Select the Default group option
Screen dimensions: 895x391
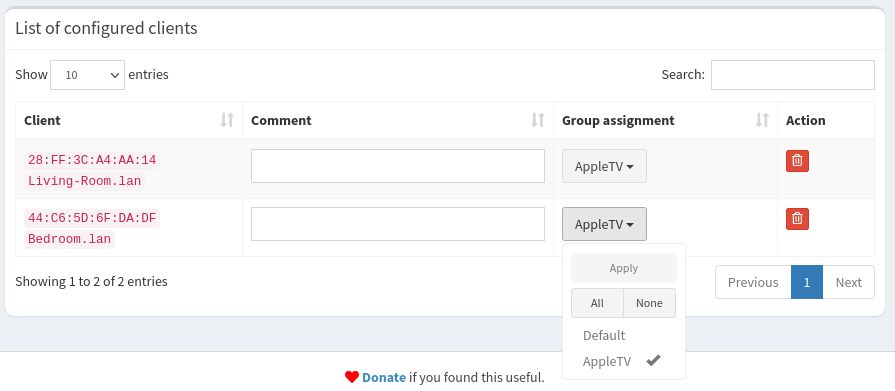(623, 335)
